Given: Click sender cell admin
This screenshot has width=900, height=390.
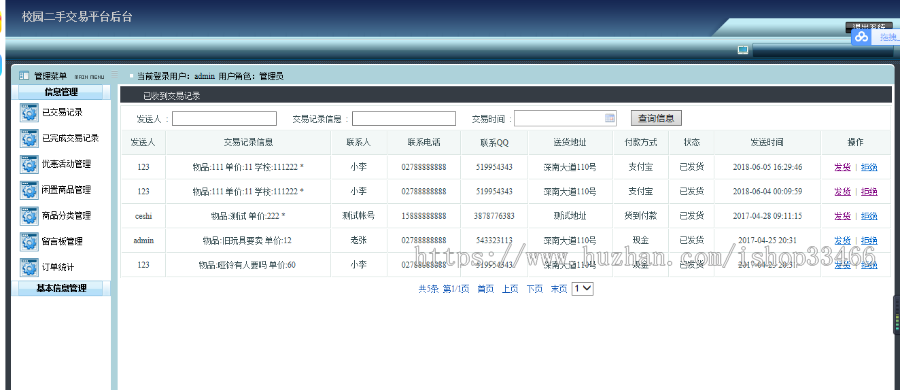Looking at the screenshot, I should click(x=143, y=241).
